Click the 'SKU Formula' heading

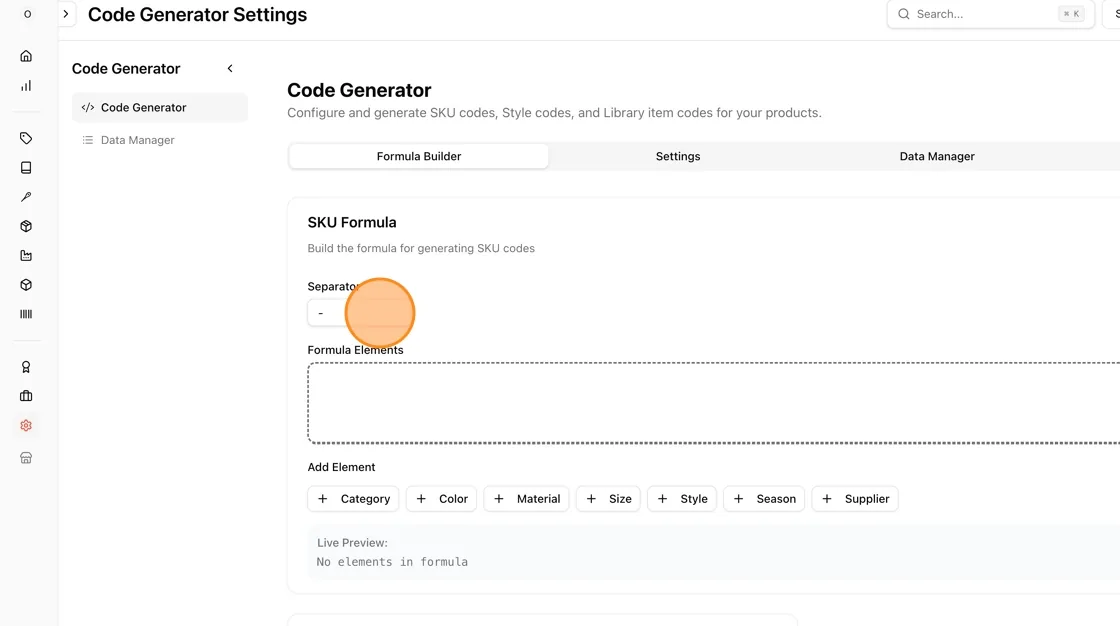(352, 222)
